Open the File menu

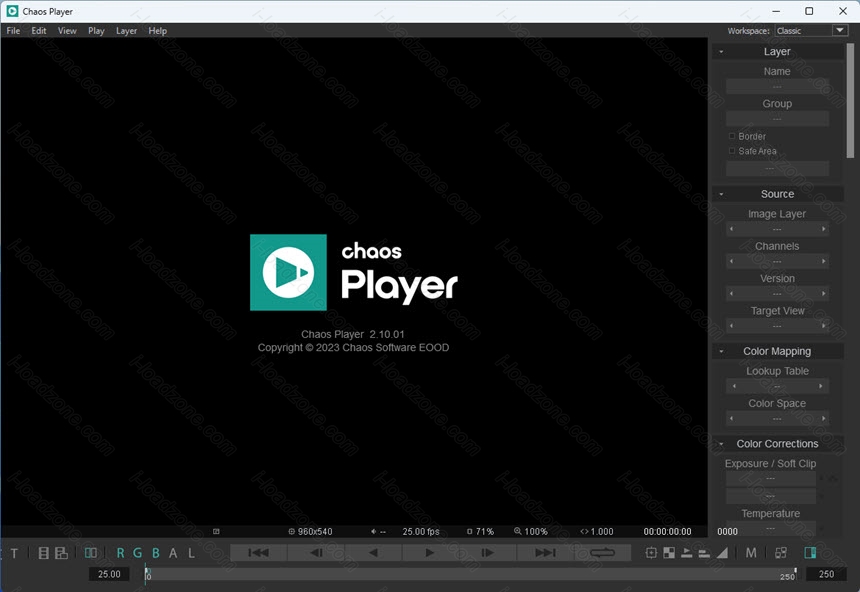[13, 31]
